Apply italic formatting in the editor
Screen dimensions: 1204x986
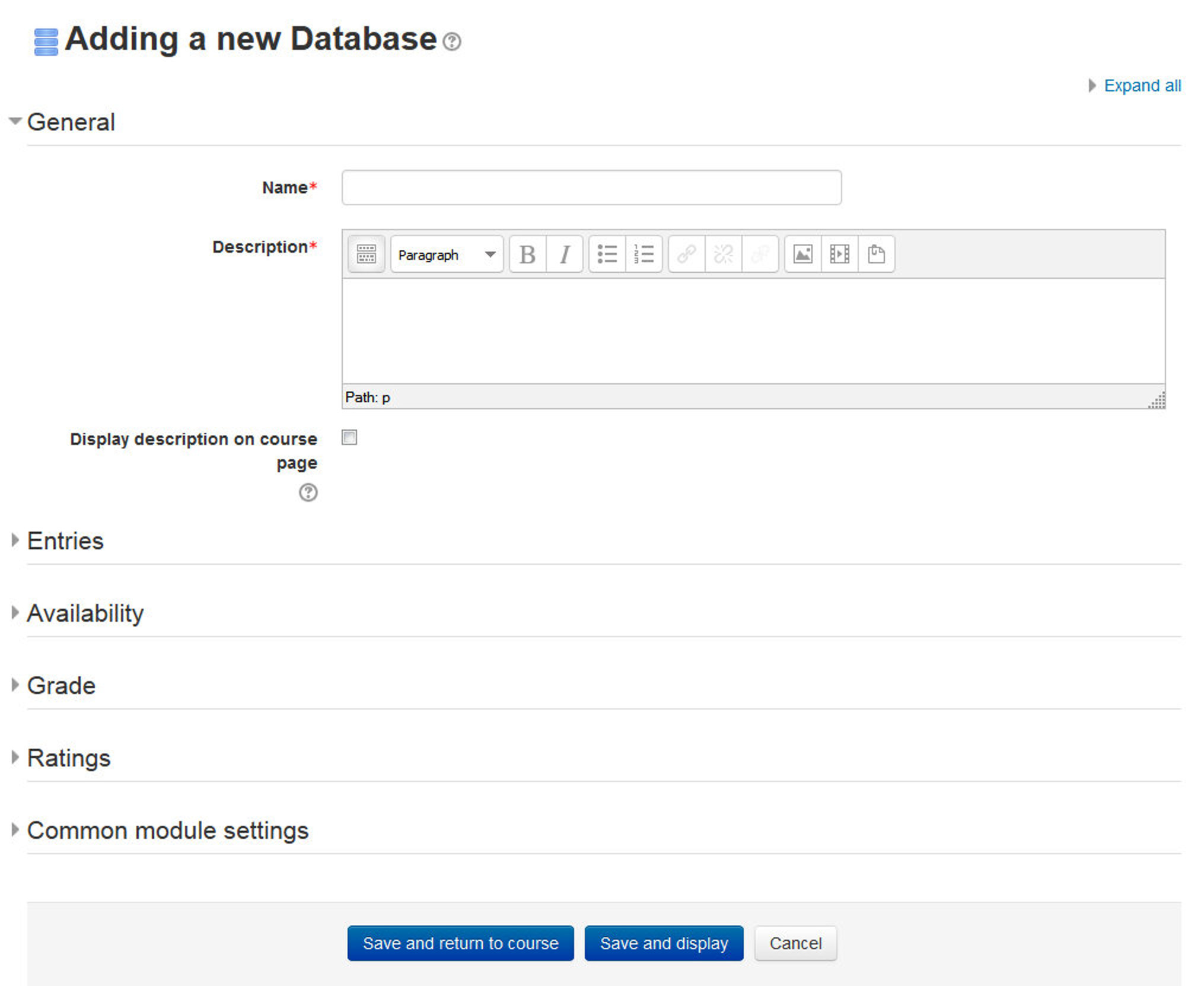(x=563, y=254)
